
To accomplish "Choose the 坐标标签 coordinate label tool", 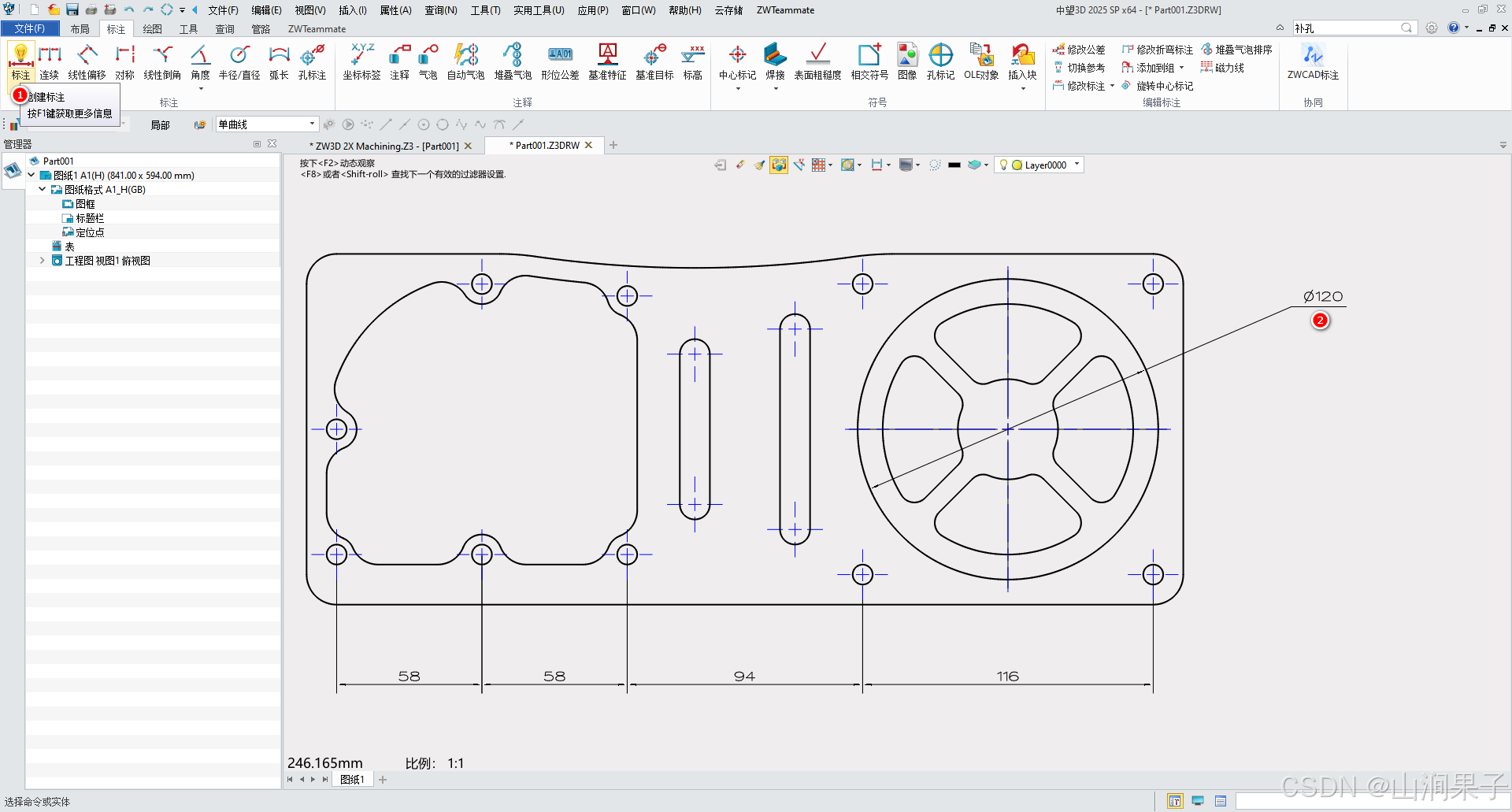I will click(361, 62).
